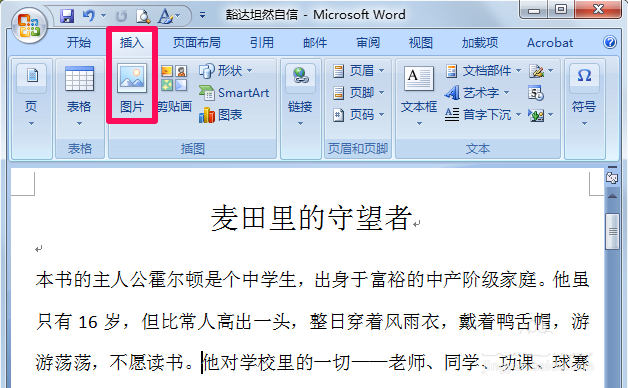Open the 页面布局 tab
Screen dimensions: 628x388
click(197, 42)
